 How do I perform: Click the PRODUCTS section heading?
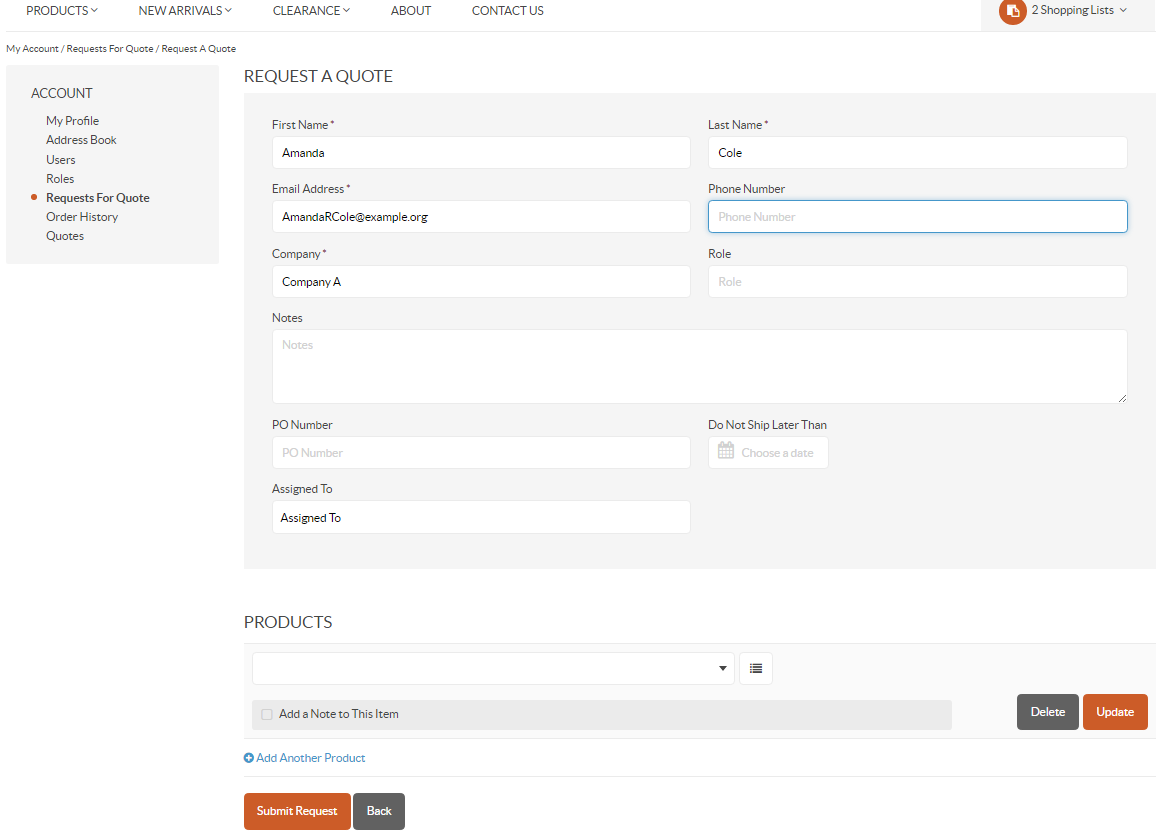(x=288, y=623)
